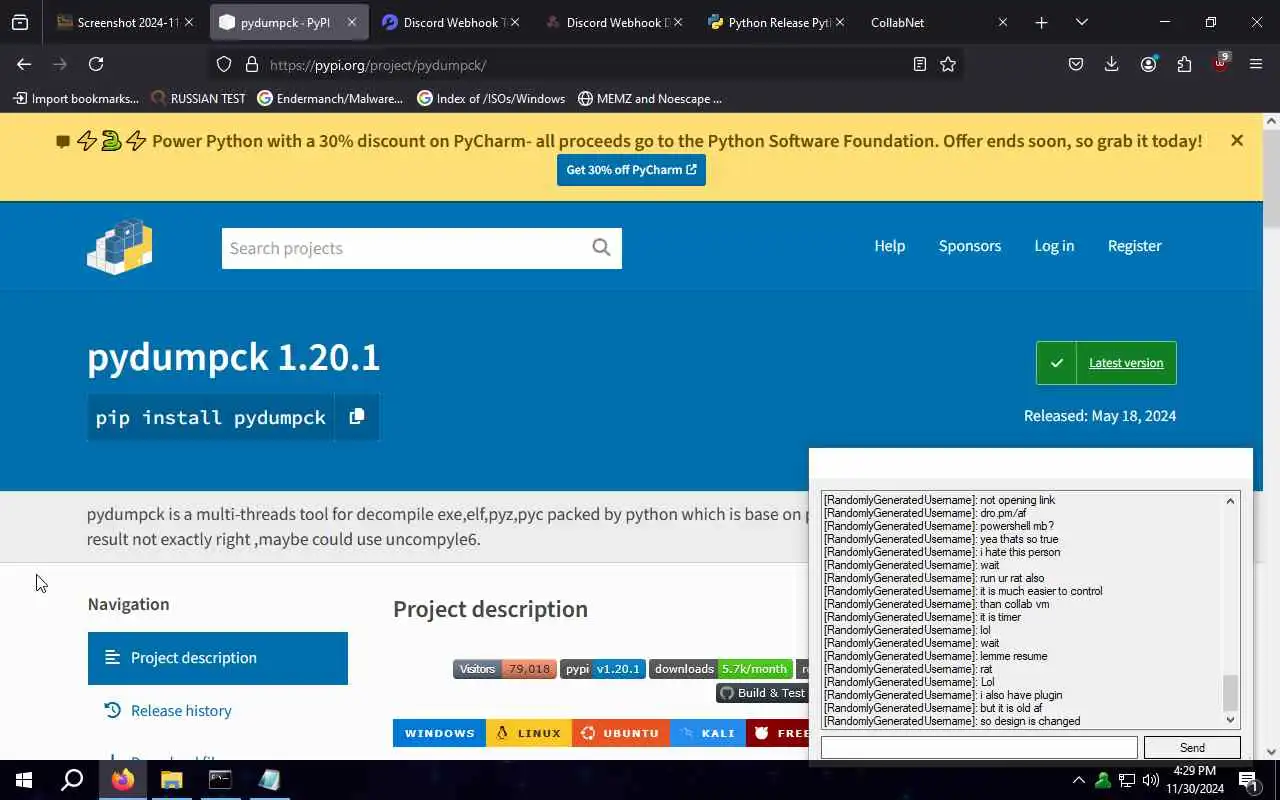Click the Visitors 79,018 badge
This screenshot has width=1280, height=800.
504,669
